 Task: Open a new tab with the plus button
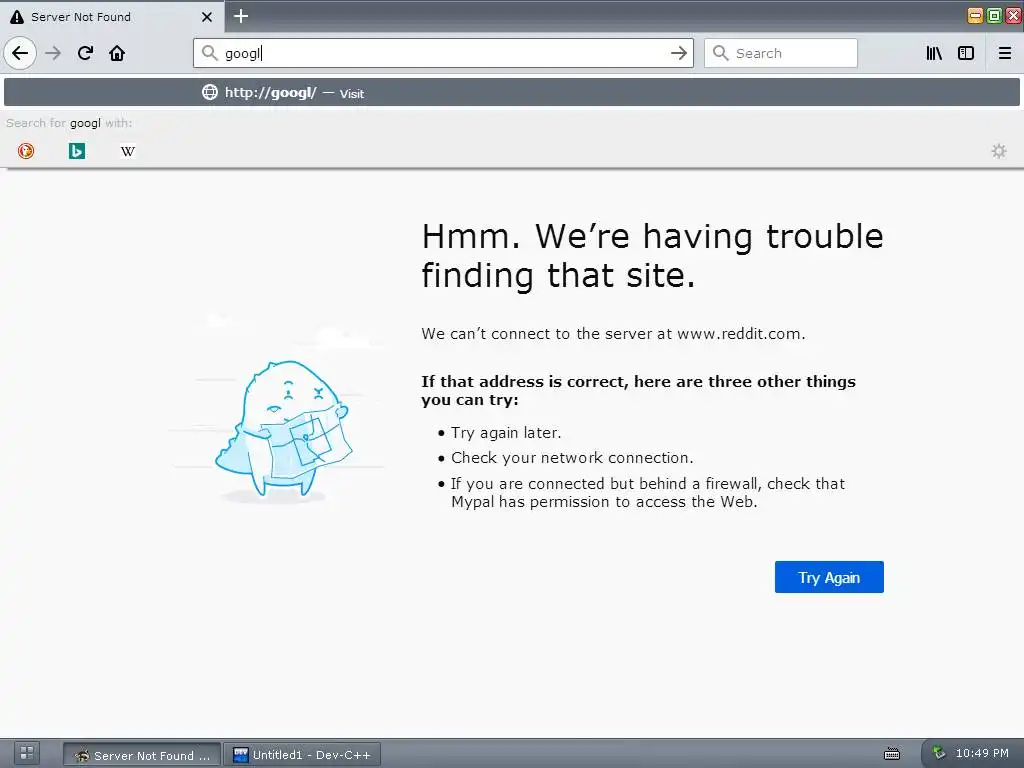click(x=241, y=16)
